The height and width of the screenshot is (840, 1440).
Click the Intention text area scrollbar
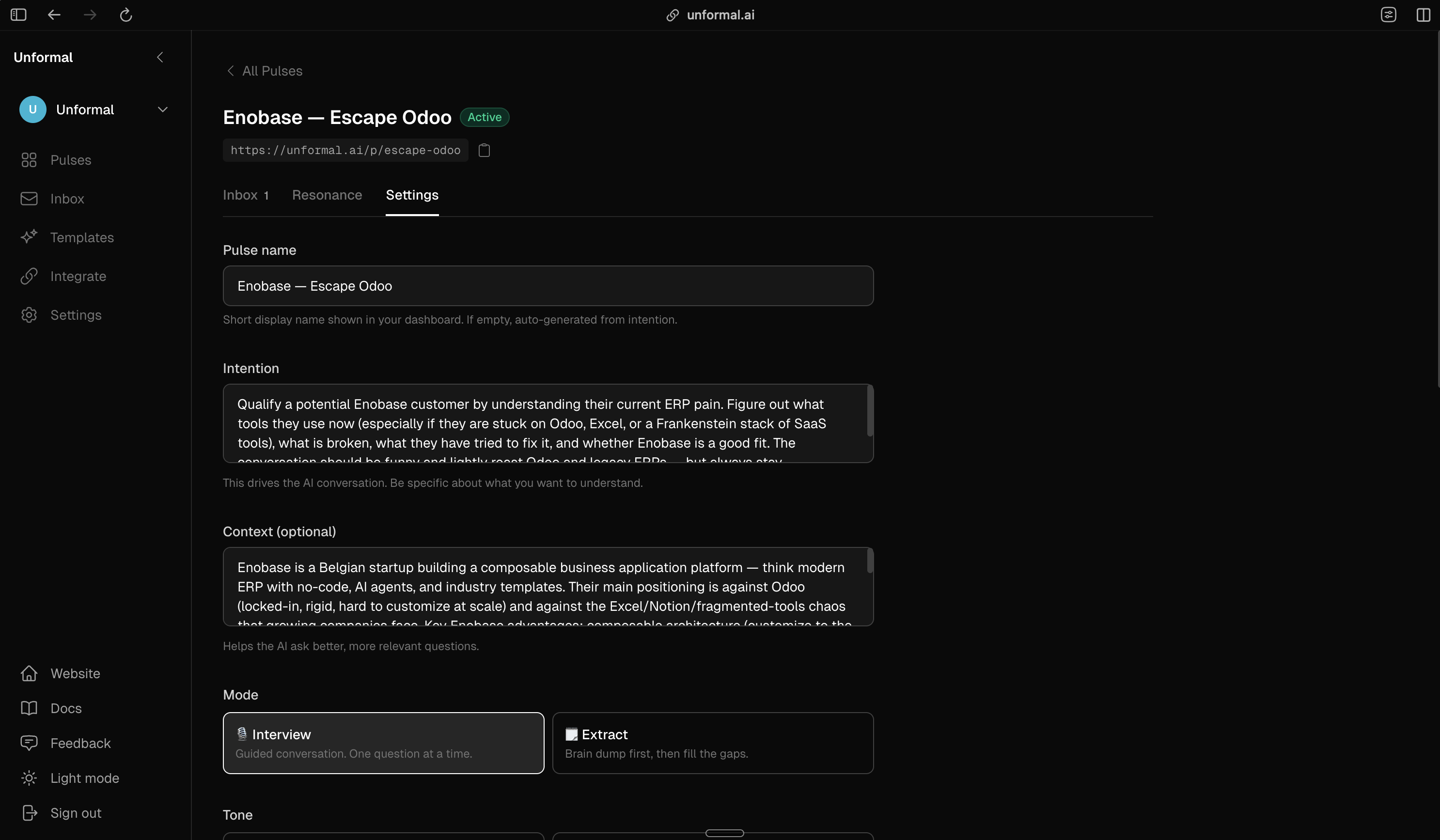point(870,411)
